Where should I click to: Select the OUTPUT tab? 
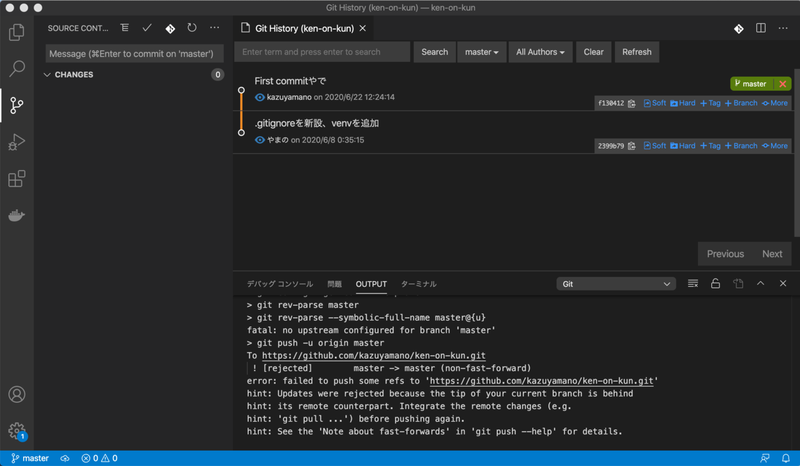[371, 284]
